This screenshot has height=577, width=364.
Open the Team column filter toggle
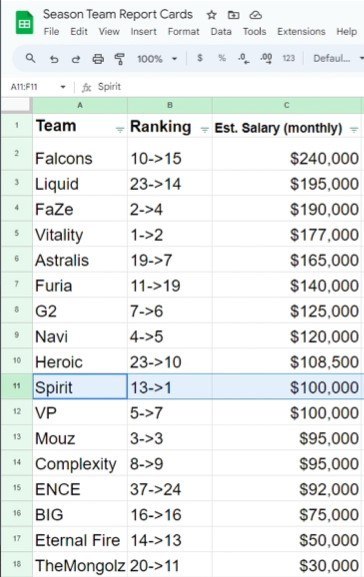pyautogui.click(x=120, y=129)
